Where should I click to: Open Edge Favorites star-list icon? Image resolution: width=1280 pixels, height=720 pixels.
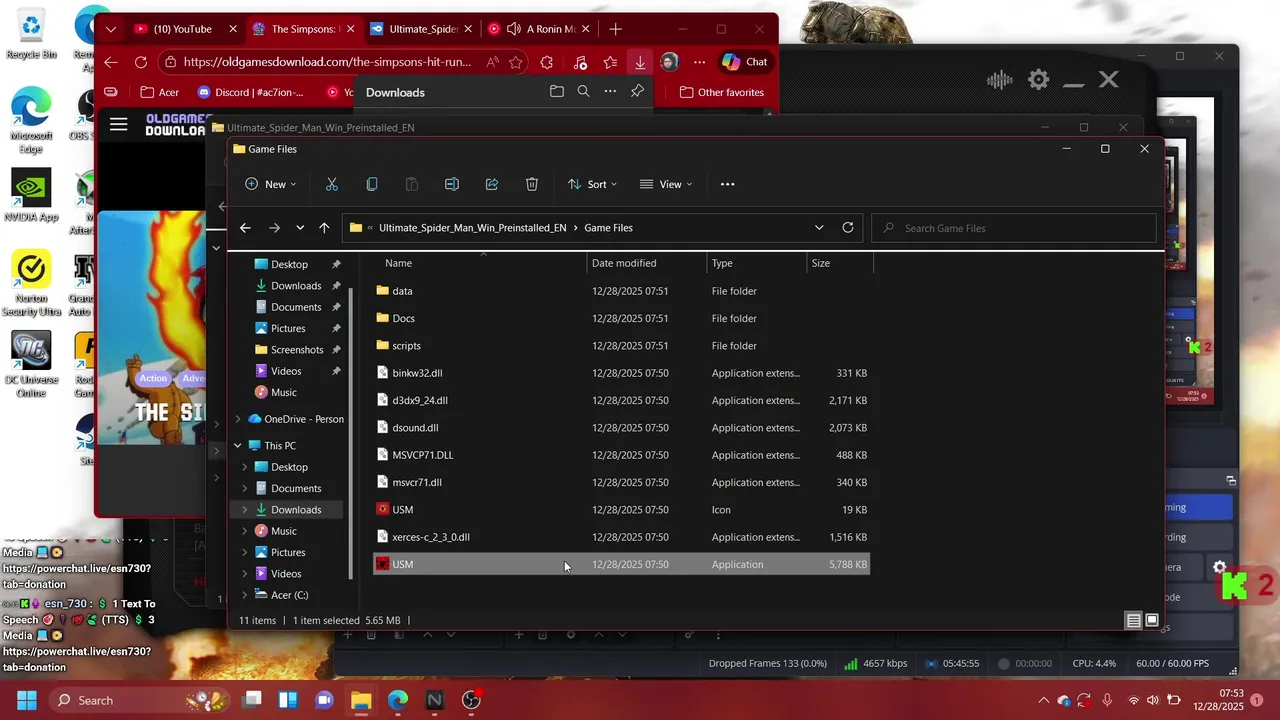(610, 62)
